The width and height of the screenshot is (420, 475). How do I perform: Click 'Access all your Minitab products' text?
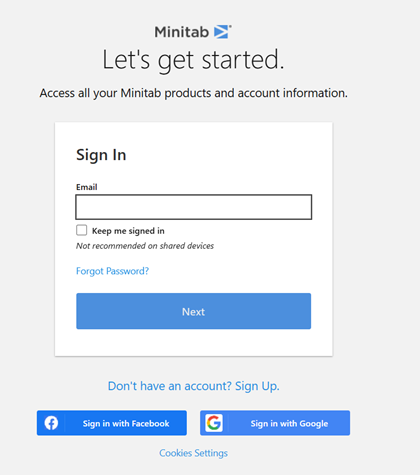(194, 93)
